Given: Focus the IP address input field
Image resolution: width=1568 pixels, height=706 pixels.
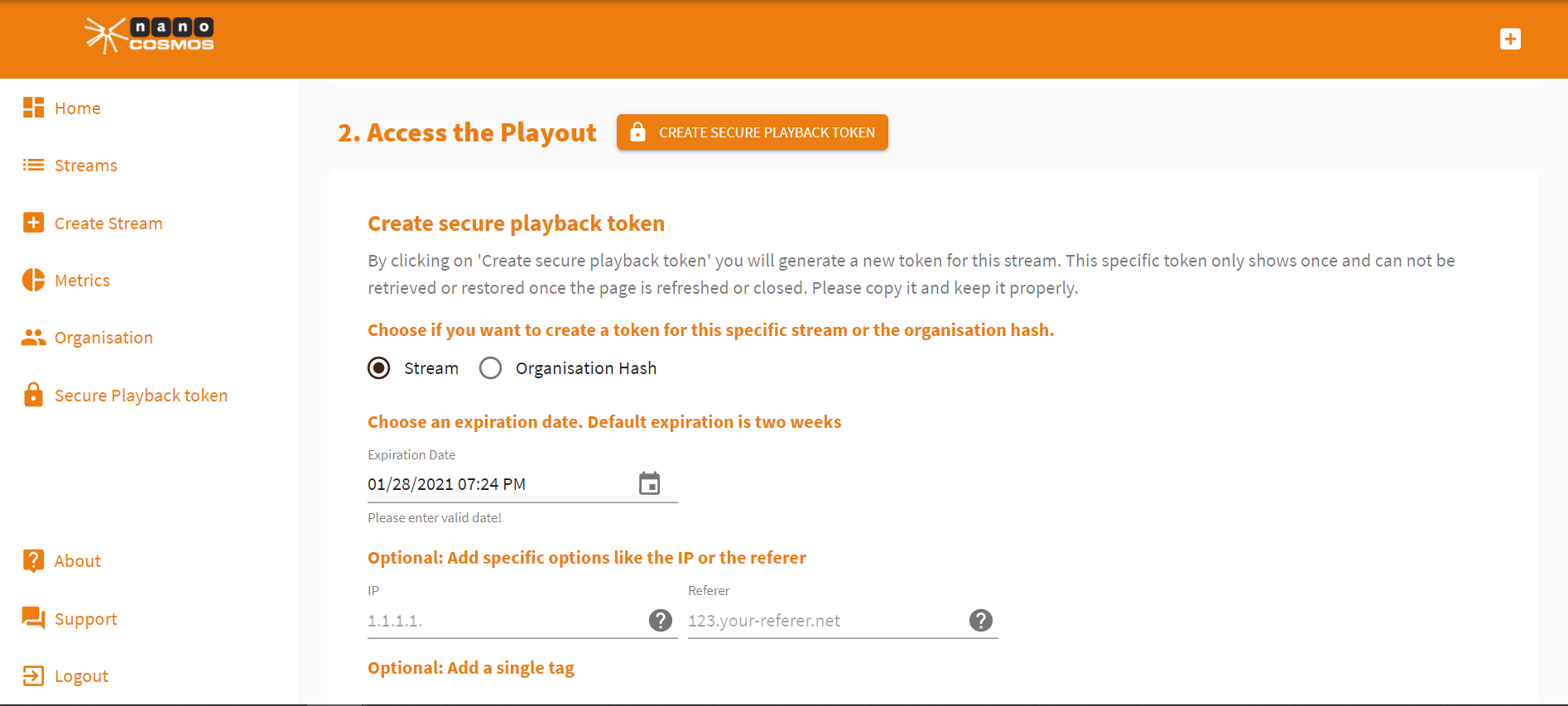Looking at the screenshot, I should 505,621.
